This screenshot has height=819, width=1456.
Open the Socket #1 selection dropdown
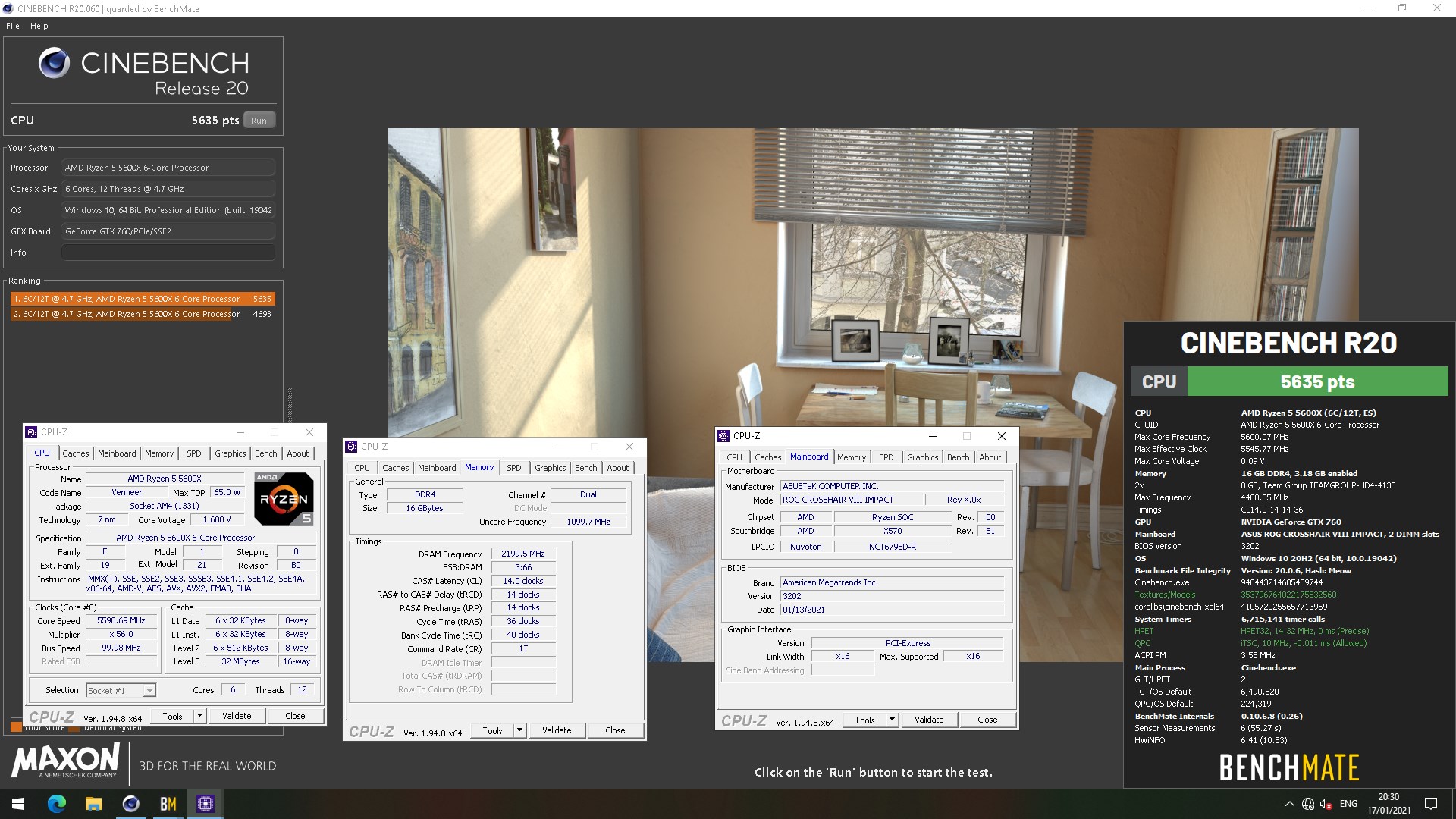pyautogui.click(x=149, y=691)
